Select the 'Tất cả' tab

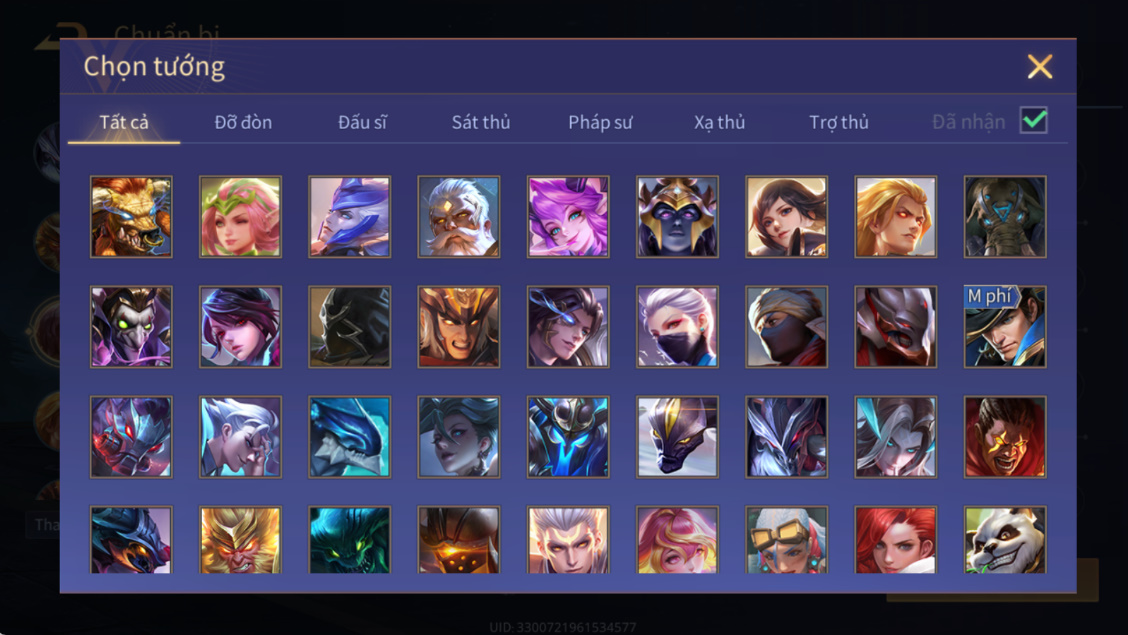point(124,122)
